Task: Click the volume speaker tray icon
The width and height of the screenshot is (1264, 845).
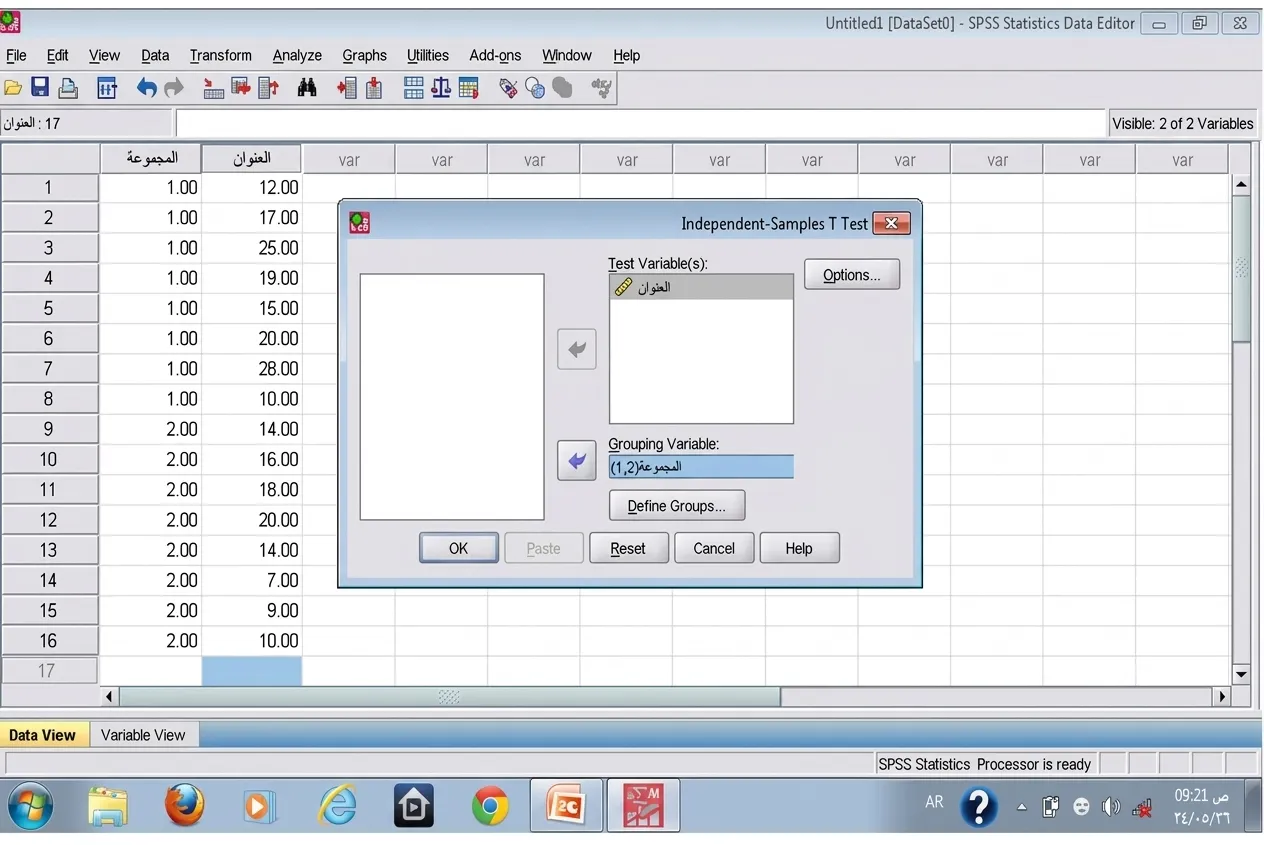Action: coord(1110,807)
